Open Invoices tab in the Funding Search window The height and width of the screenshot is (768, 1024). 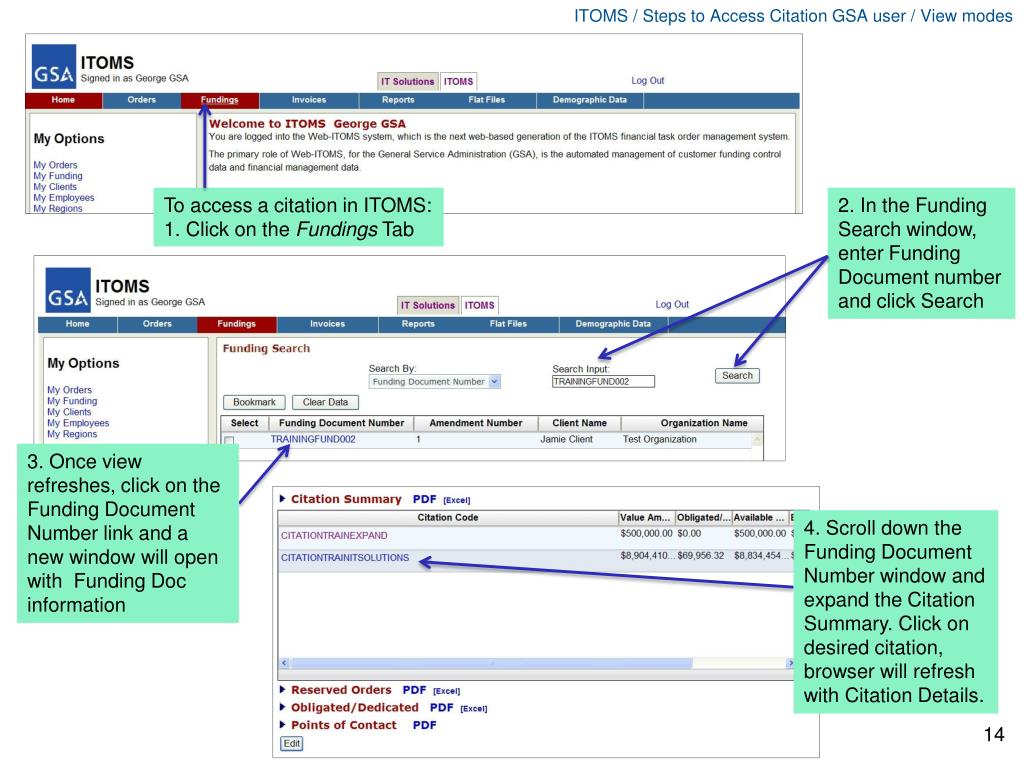(x=327, y=324)
